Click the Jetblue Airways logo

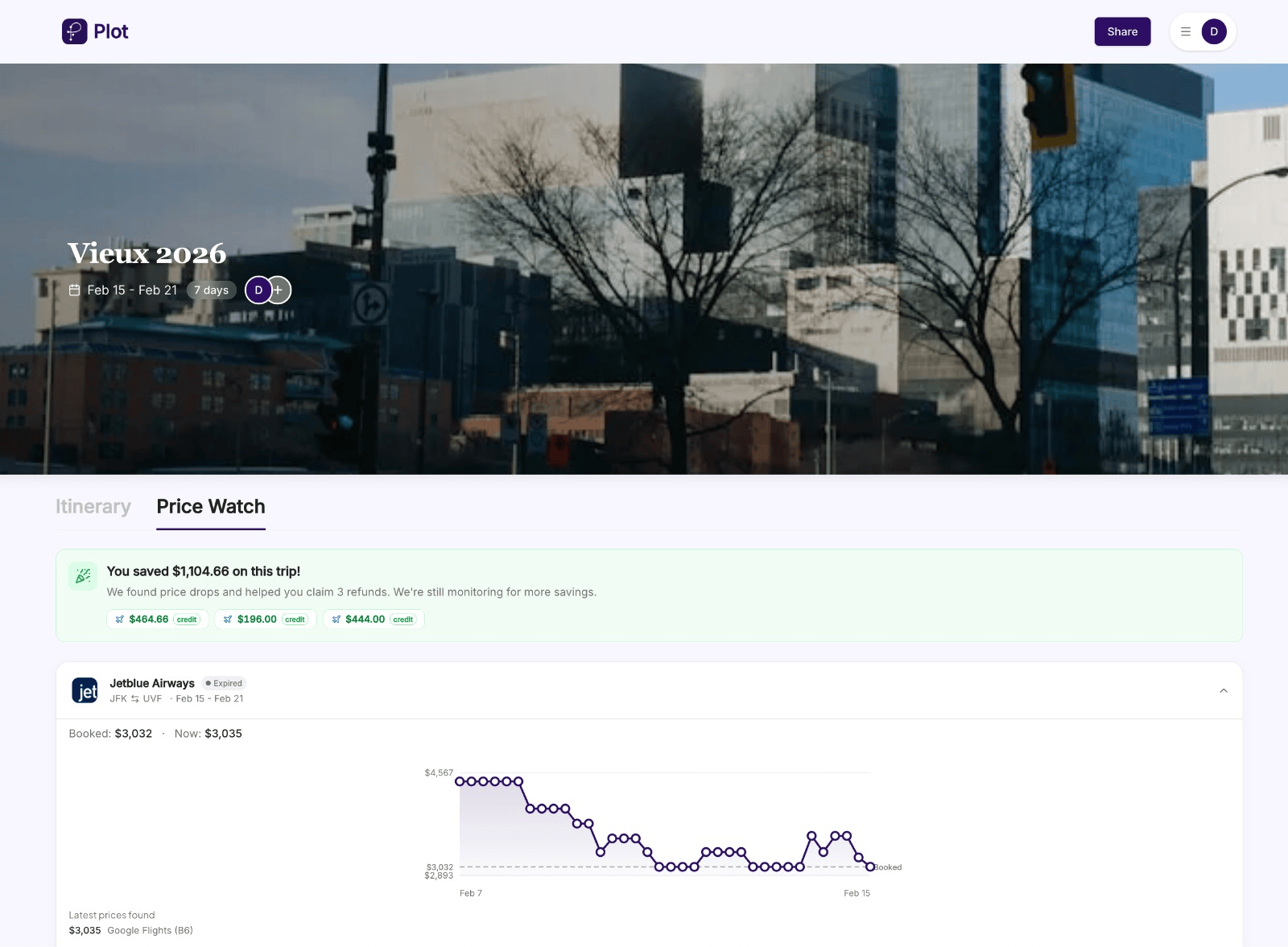(x=85, y=690)
